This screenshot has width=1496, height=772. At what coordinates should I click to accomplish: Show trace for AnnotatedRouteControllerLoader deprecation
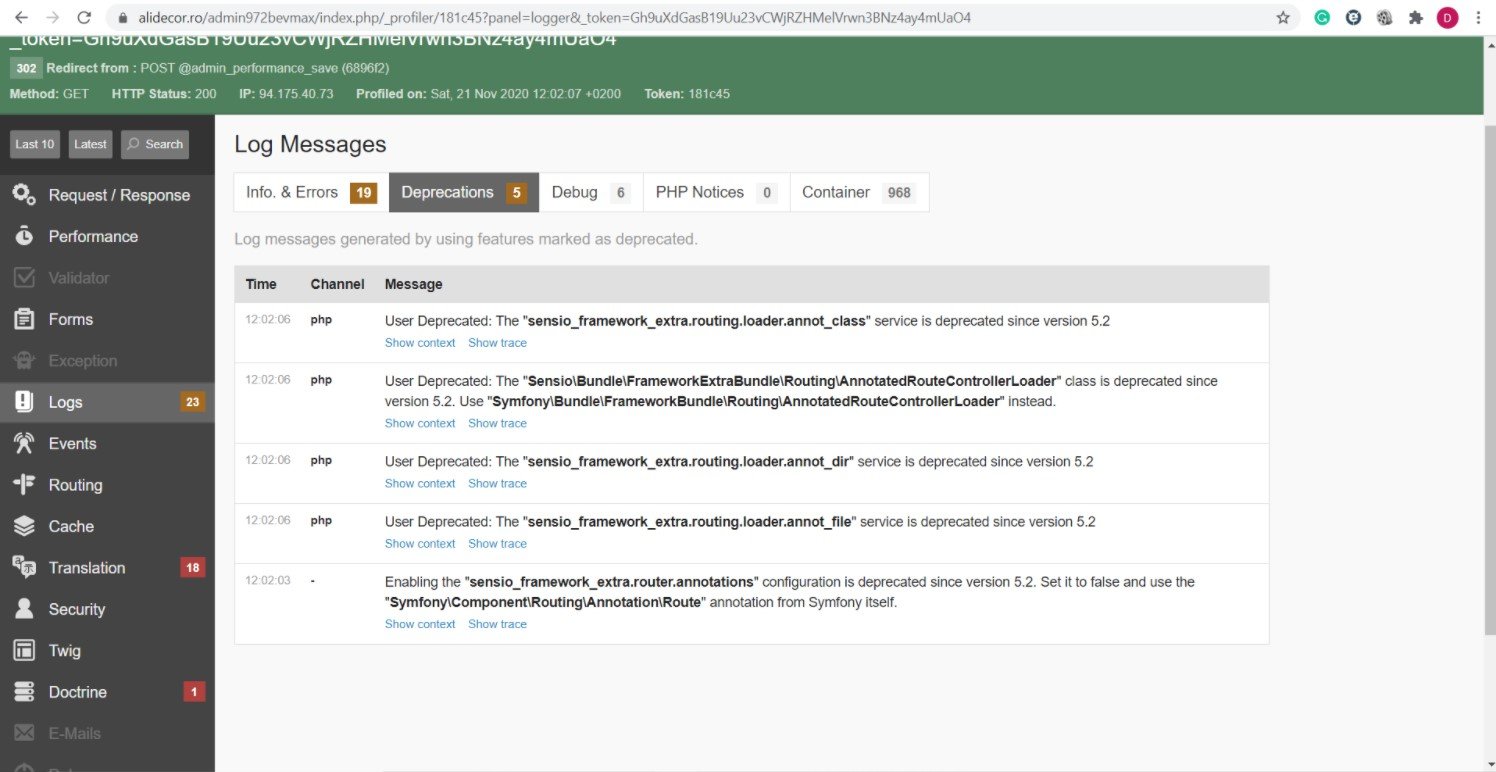pyautogui.click(x=497, y=423)
